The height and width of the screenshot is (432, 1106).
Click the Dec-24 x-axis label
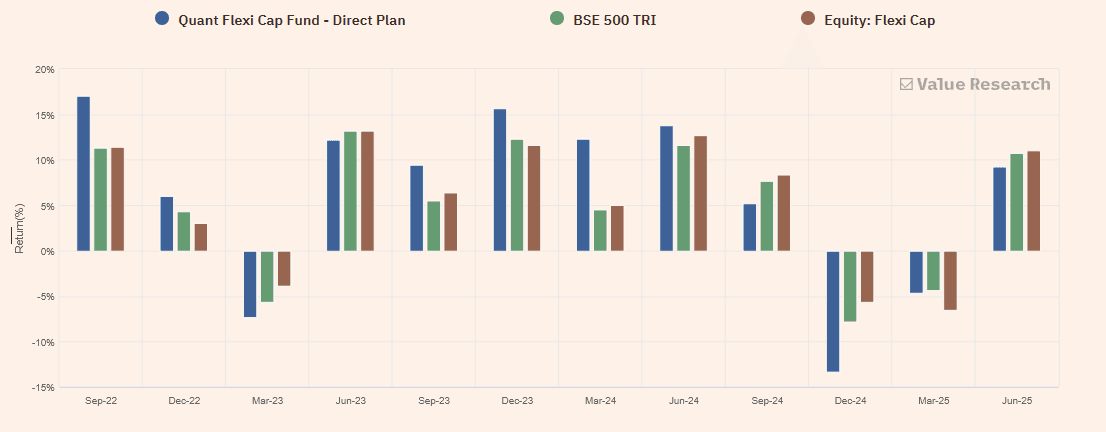[x=850, y=400]
